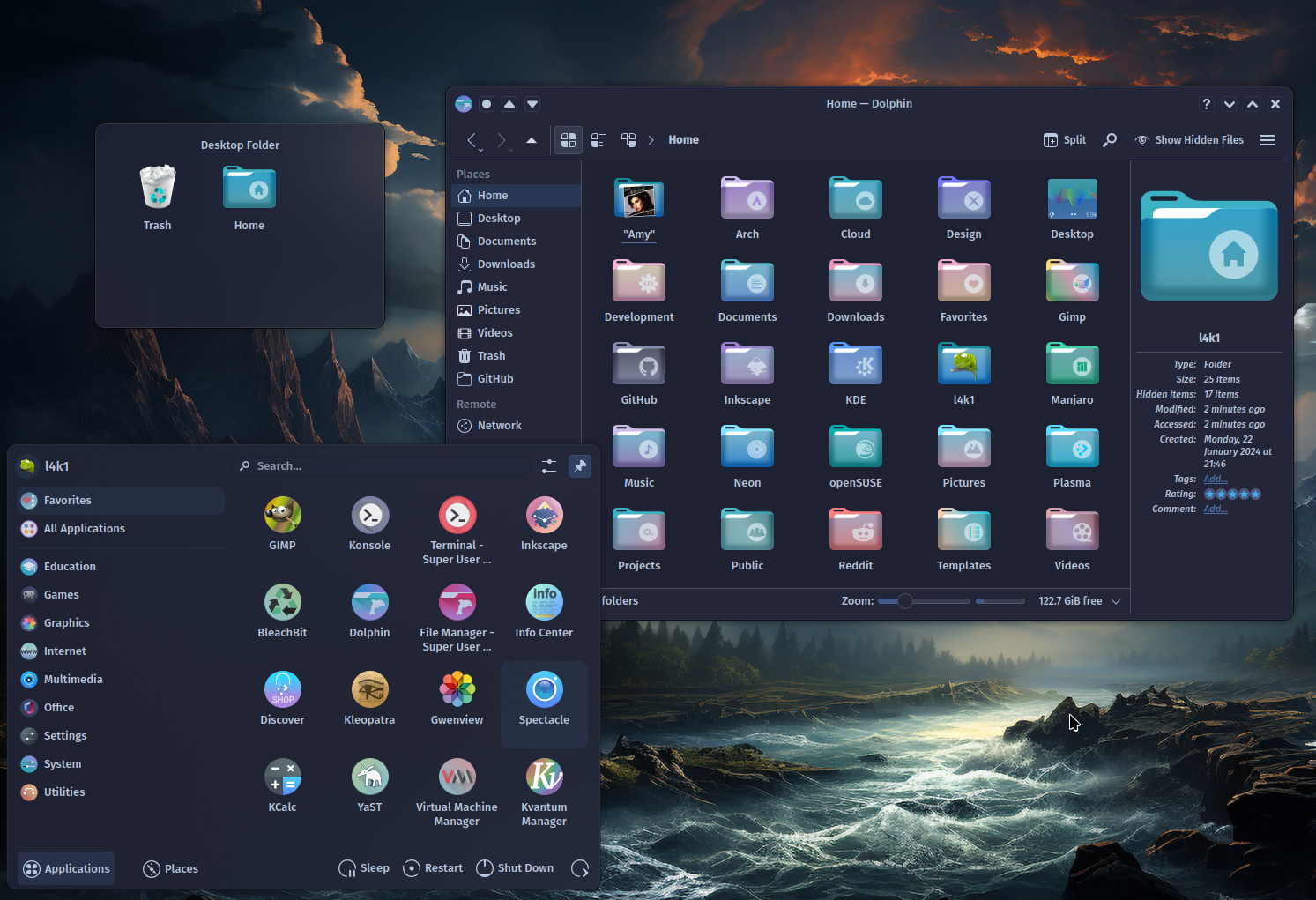Toggle Show Hidden Files
The image size is (1316, 900).
1189,140
